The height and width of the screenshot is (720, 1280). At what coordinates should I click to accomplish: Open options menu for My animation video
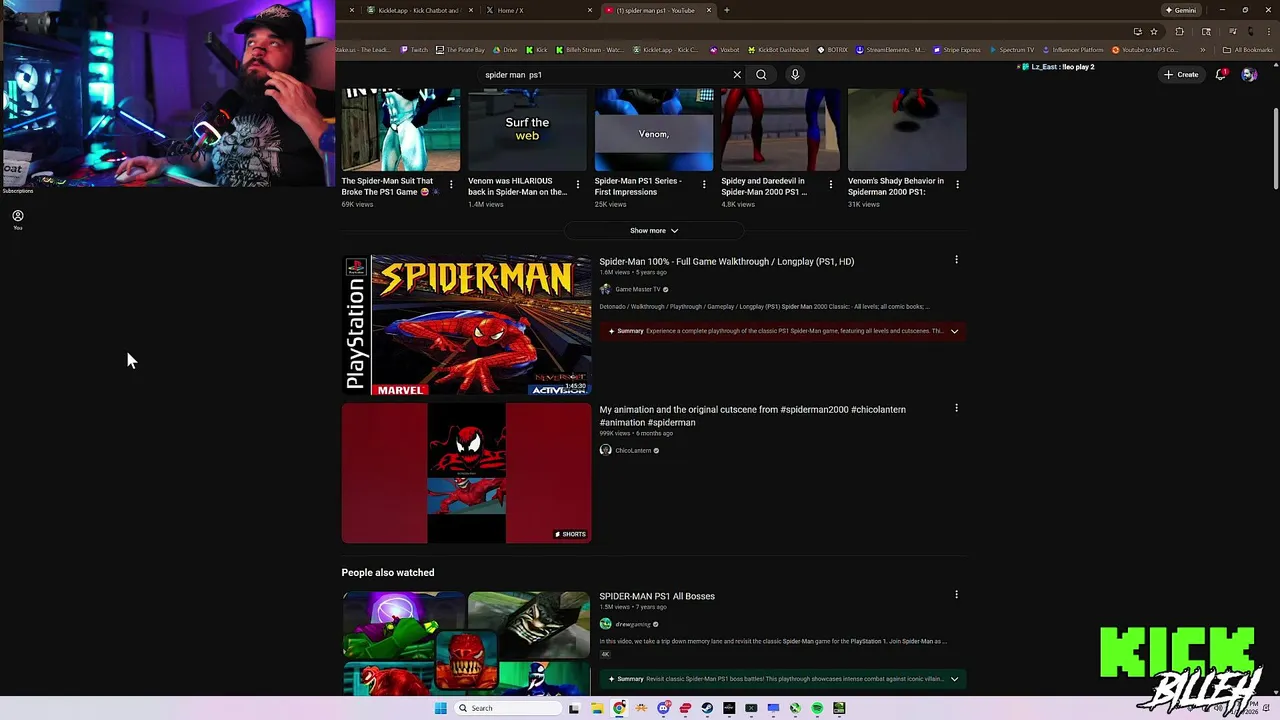click(x=956, y=408)
